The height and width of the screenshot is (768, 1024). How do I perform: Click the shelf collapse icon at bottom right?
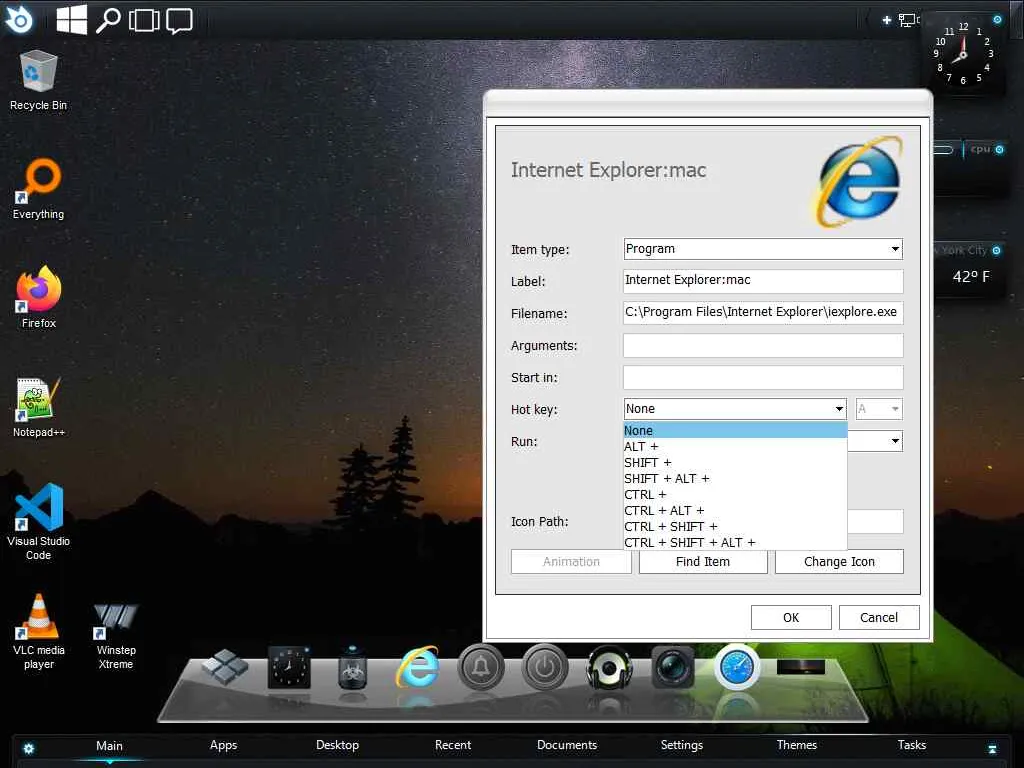tap(992, 748)
